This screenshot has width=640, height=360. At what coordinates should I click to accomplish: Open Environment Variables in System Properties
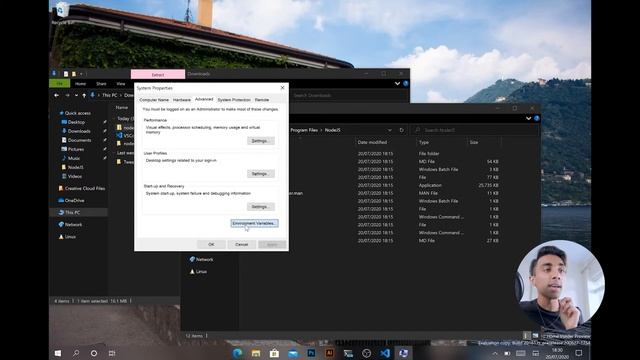pos(254,223)
